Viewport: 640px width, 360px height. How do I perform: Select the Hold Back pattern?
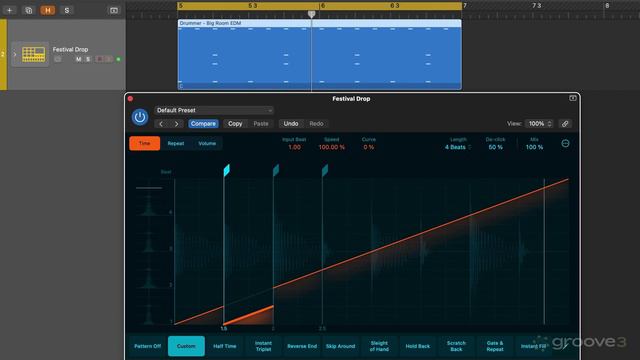(418, 346)
